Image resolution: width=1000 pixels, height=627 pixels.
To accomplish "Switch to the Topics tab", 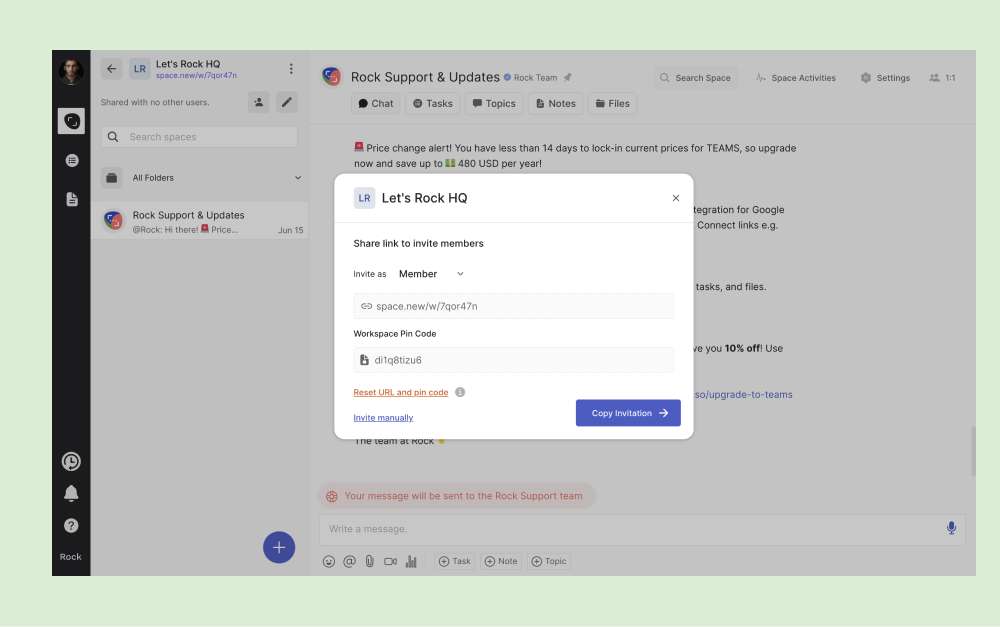I will coord(494,103).
